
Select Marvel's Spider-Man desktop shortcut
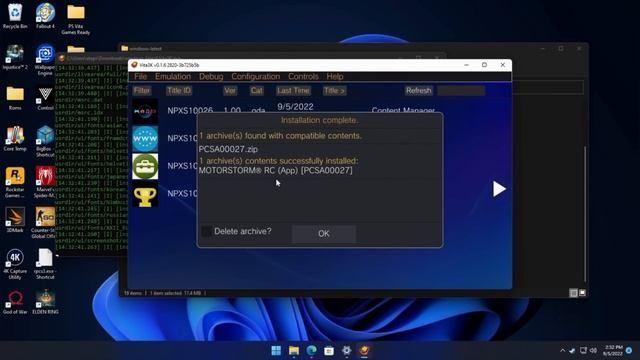point(45,182)
